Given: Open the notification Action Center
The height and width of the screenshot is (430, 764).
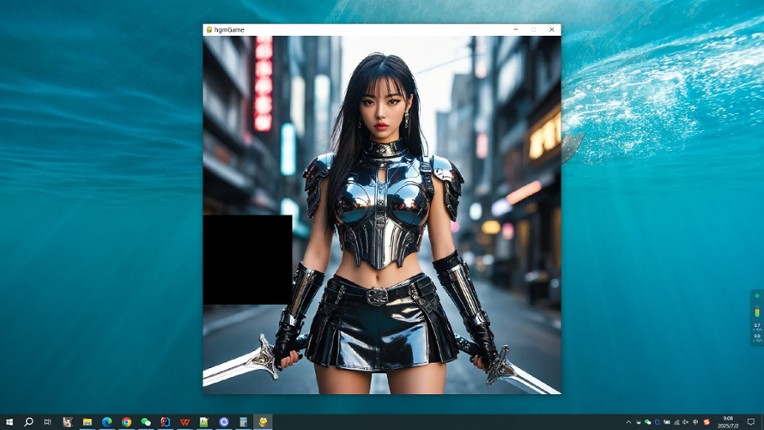Looking at the screenshot, I should tap(752, 422).
